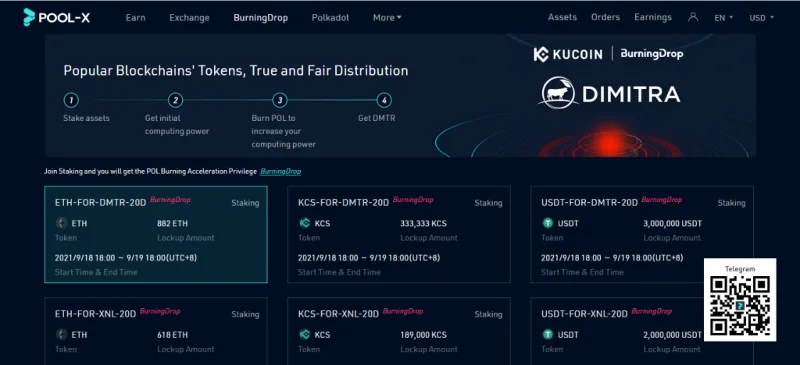
Task: Click the banner headline Popular Blockchains' Tokens
Action: [x=236, y=70]
